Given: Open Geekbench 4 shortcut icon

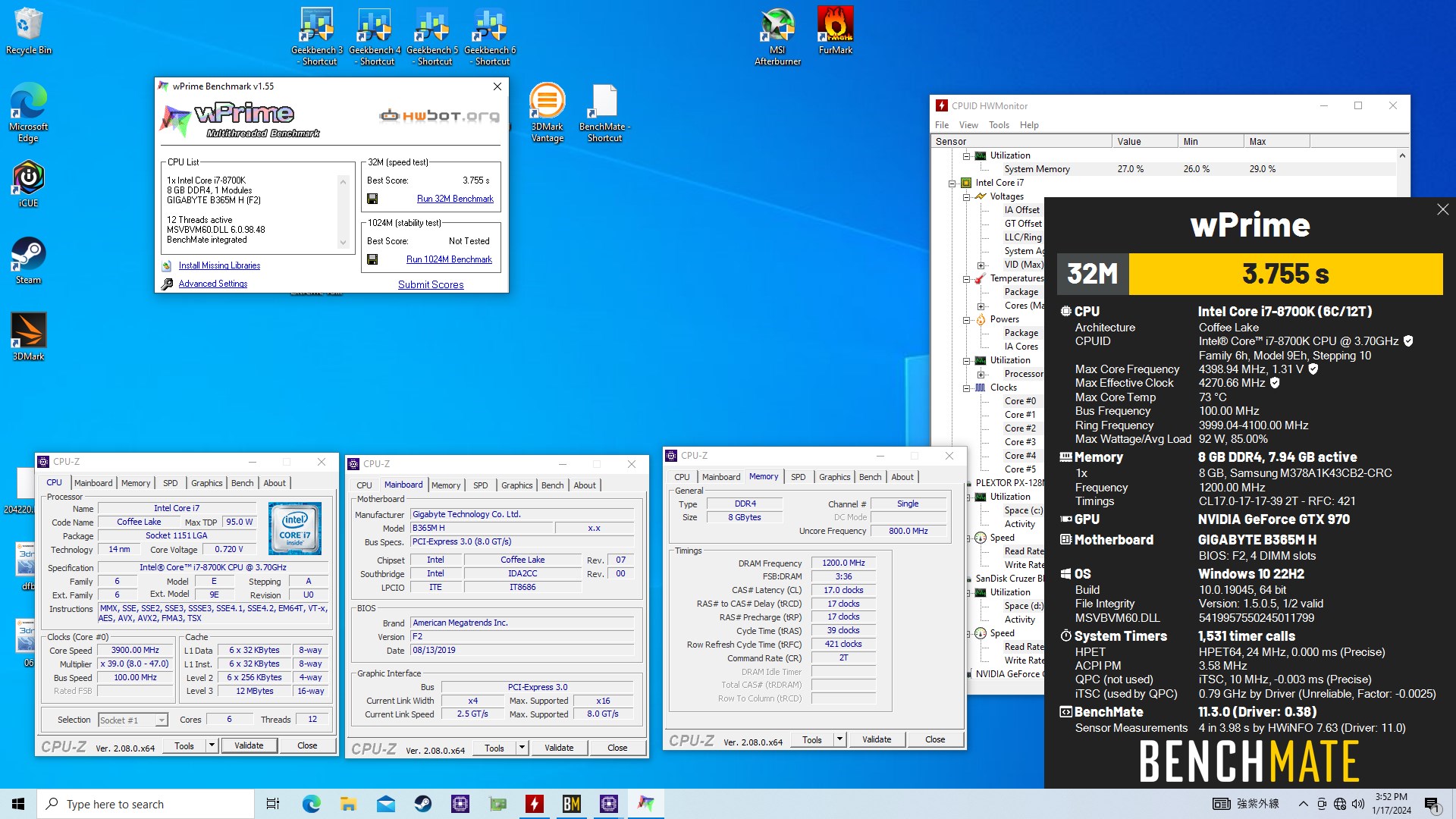Looking at the screenshot, I should coord(375,35).
